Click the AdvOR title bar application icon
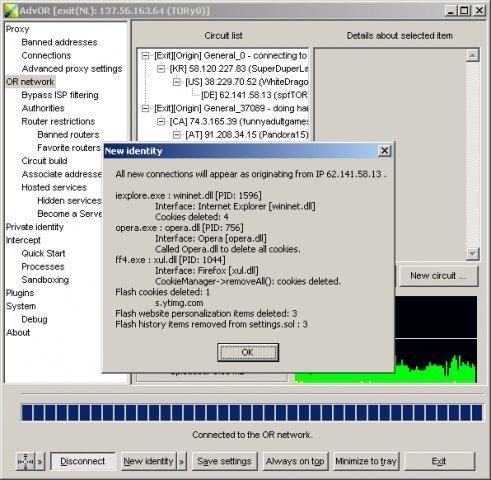Image resolution: width=491 pixels, height=480 pixels. pyautogui.click(x=11, y=10)
